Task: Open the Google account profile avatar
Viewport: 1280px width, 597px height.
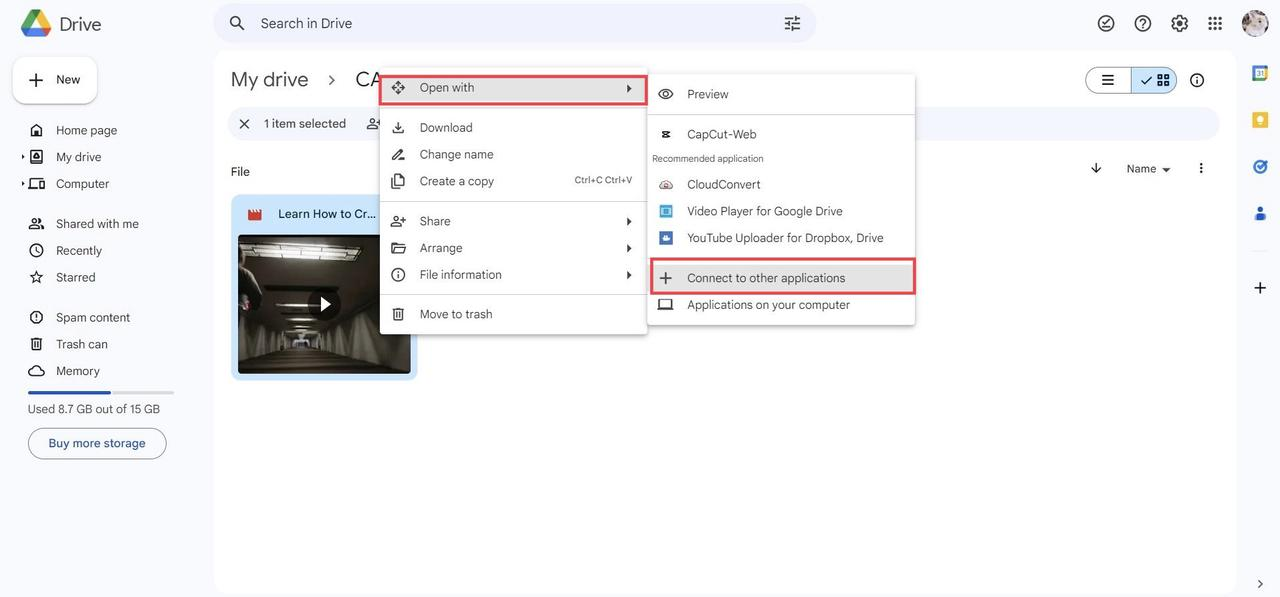Action: point(1255,23)
